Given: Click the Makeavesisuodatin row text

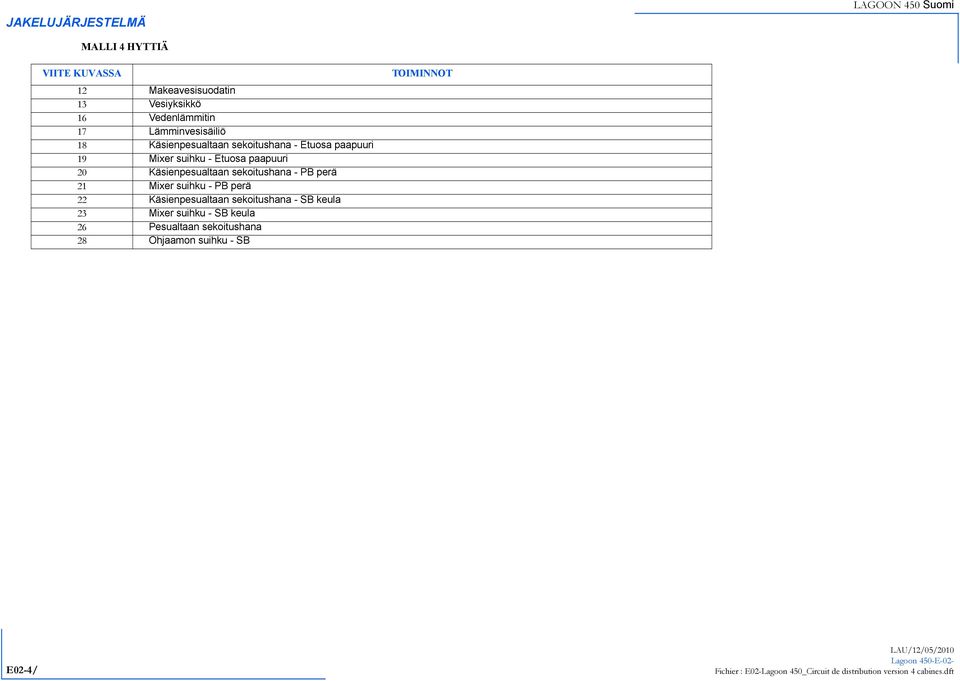Looking at the screenshot, I should coord(192,91).
